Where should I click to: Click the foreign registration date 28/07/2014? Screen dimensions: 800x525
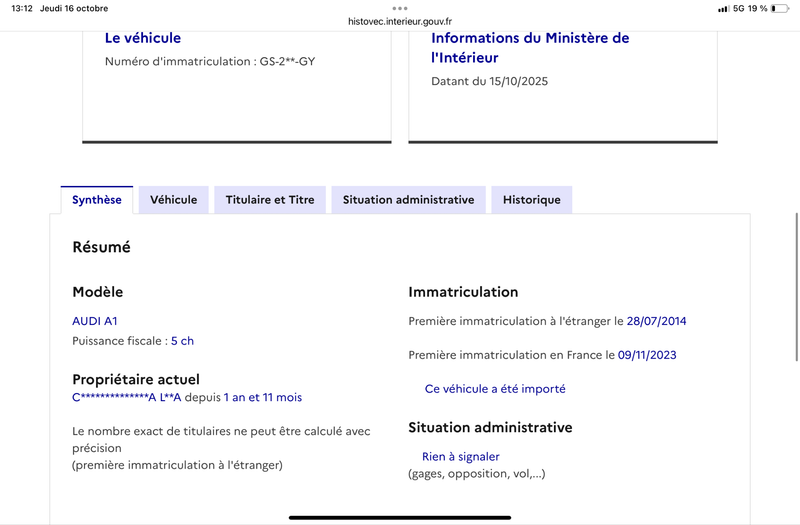click(656, 321)
